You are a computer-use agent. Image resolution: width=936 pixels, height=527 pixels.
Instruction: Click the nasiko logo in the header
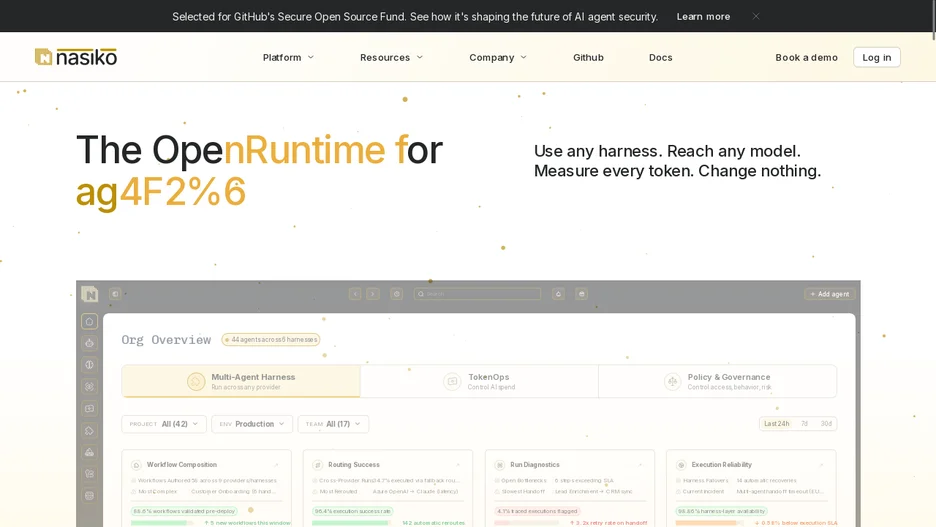76,57
